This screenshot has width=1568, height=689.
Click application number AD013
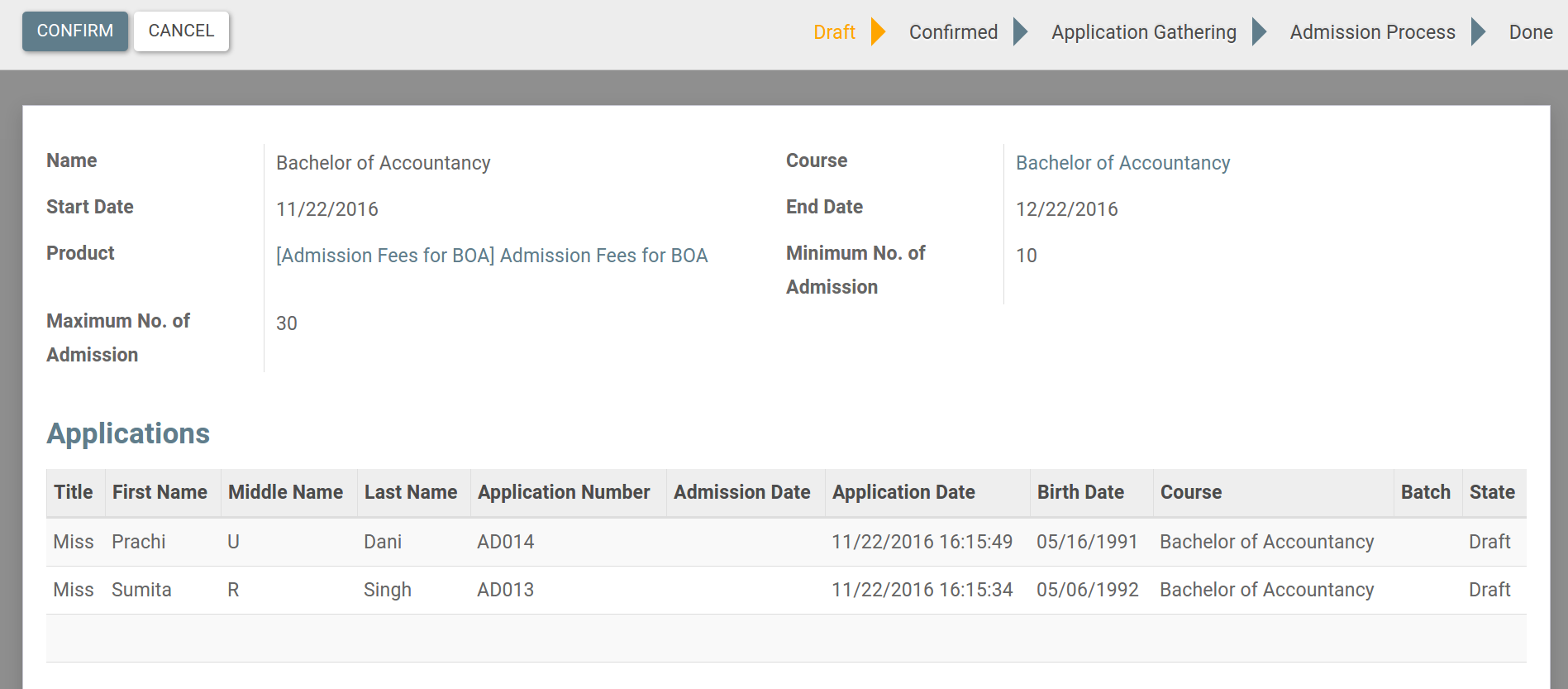(x=505, y=590)
